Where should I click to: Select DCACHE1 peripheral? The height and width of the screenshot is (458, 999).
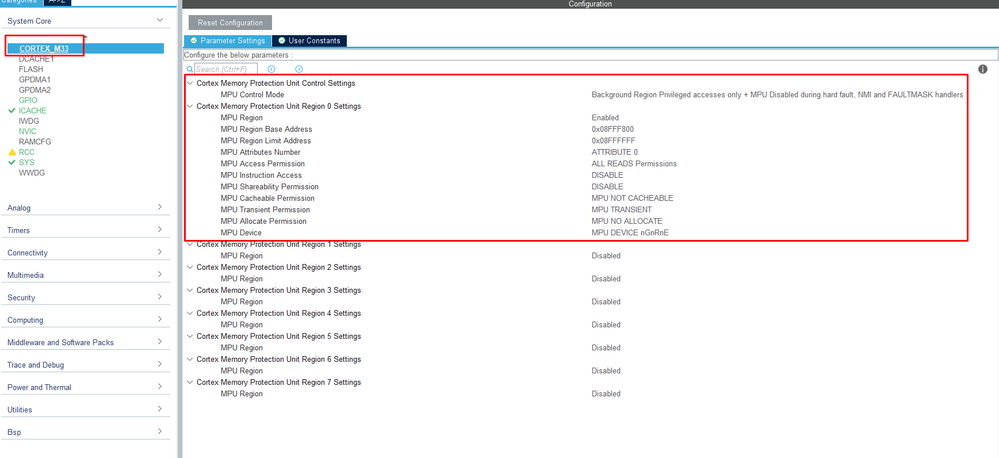(36, 59)
